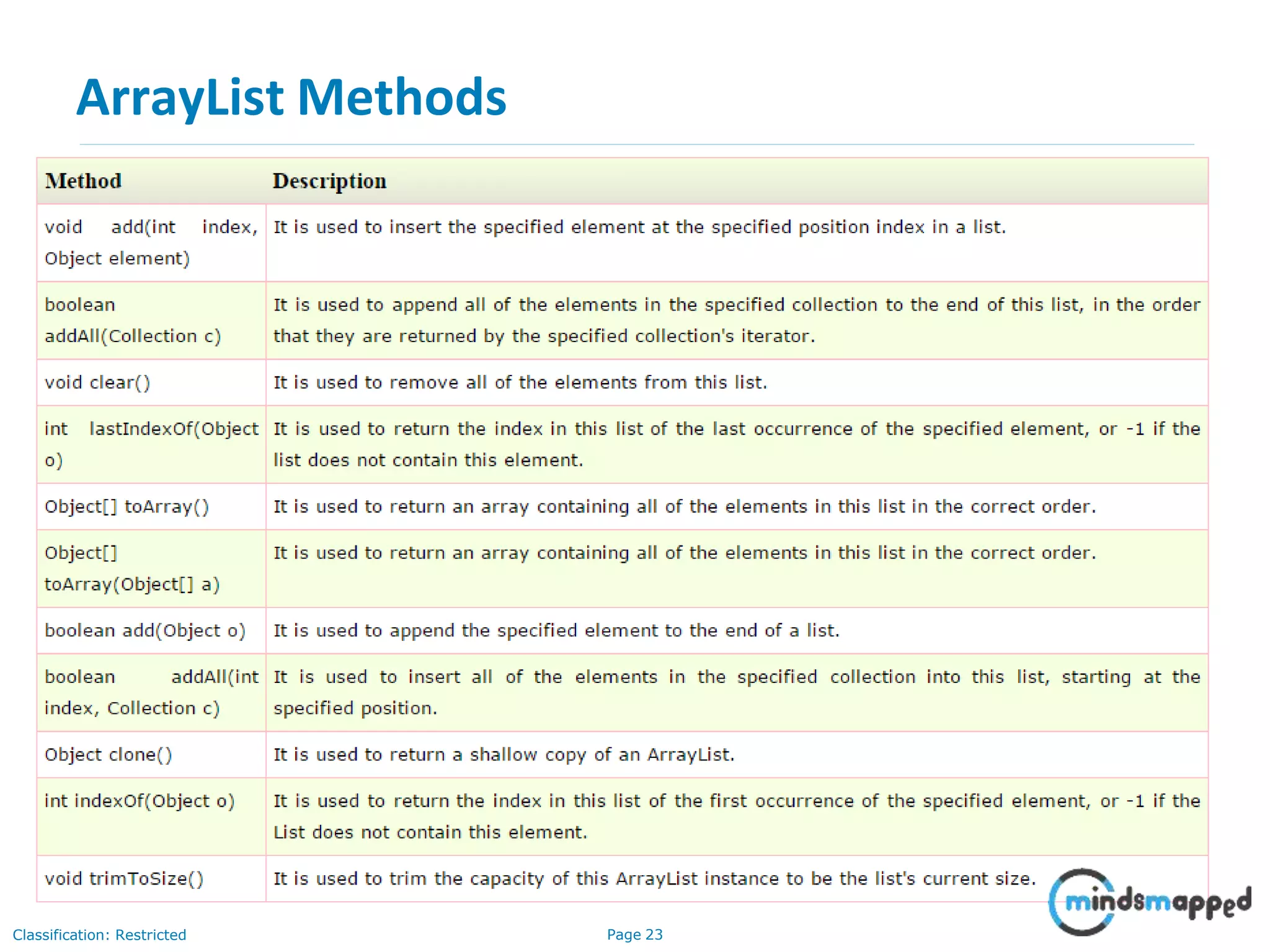Select 'boolean add(Object o)' method cell

151,630
